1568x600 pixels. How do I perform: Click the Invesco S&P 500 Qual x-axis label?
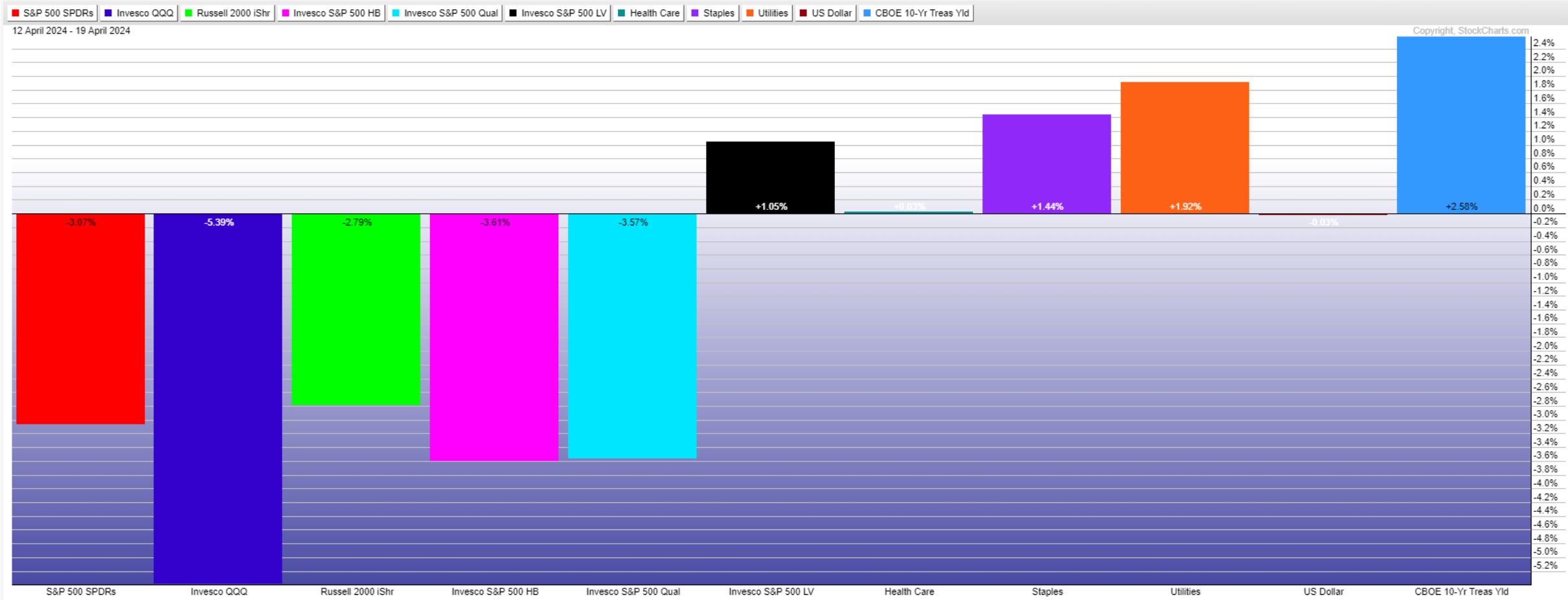click(x=633, y=592)
